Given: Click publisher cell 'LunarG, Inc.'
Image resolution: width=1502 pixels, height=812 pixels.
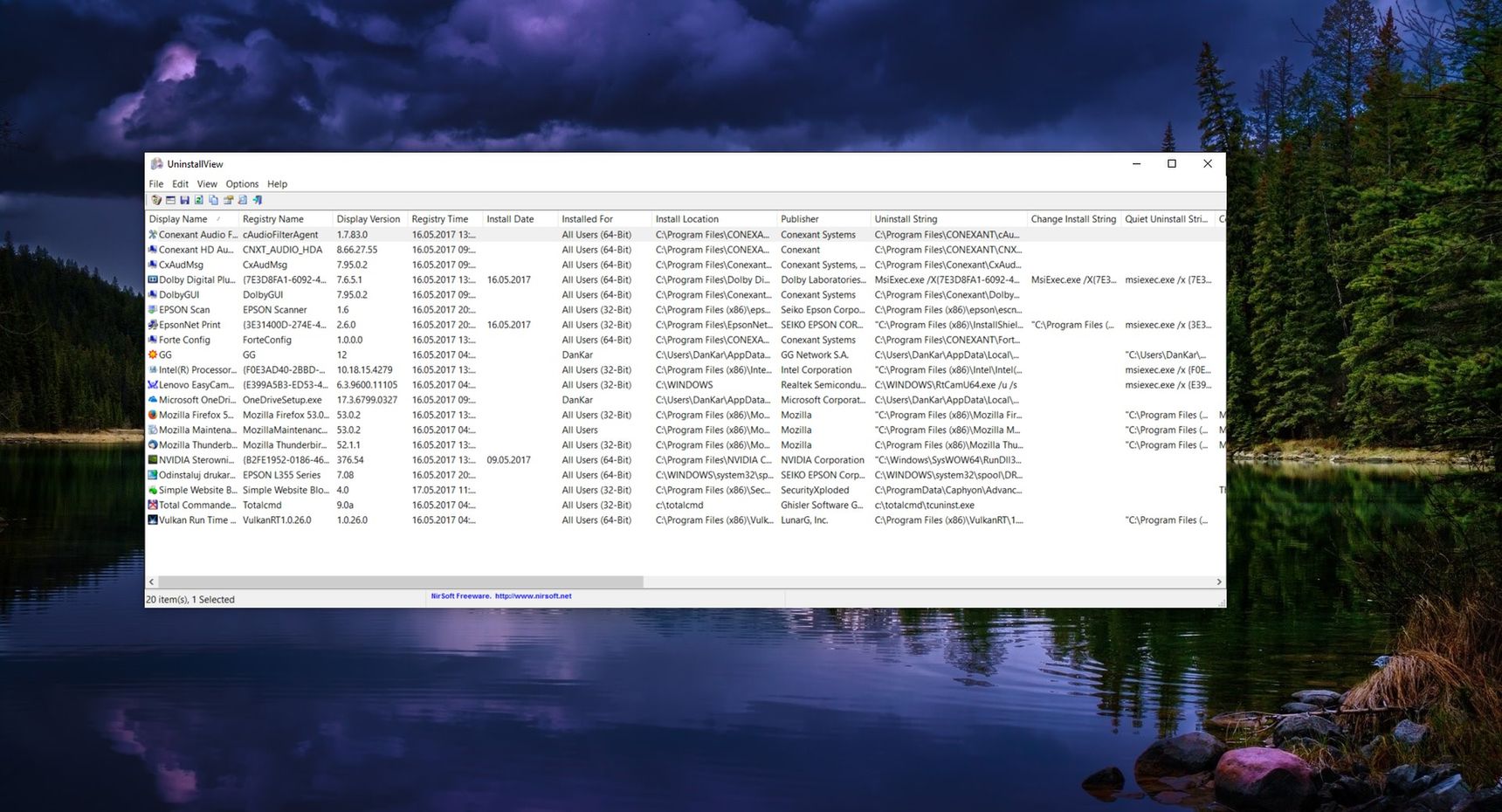Looking at the screenshot, I should point(804,520).
